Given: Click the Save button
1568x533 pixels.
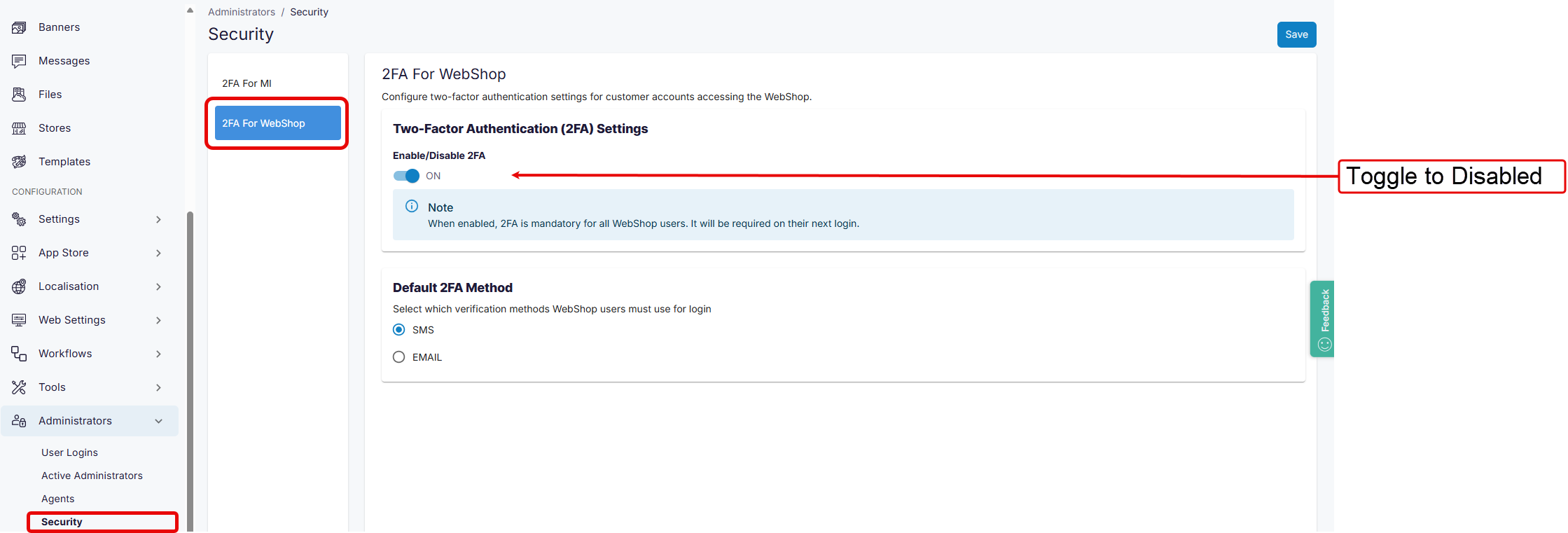Looking at the screenshot, I should pos(1296,34).
